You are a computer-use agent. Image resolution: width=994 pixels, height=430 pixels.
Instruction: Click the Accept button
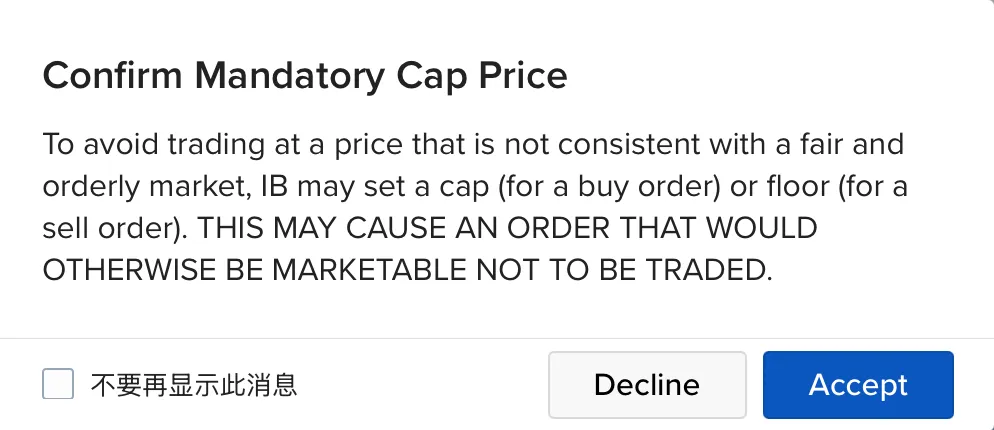point(858,385)
